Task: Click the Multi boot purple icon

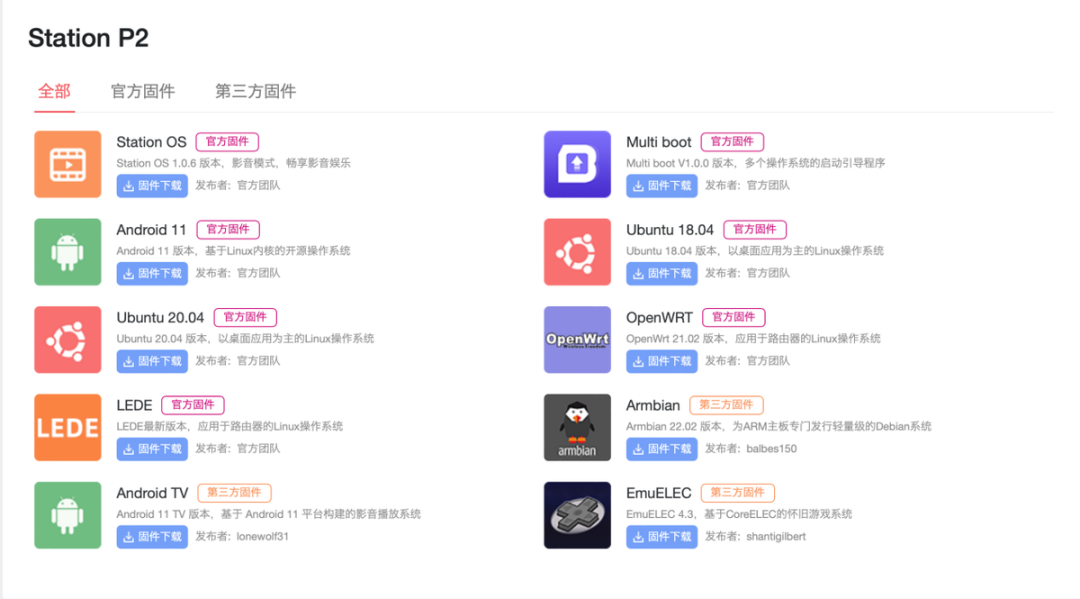Action: click(x=577, y=163)
